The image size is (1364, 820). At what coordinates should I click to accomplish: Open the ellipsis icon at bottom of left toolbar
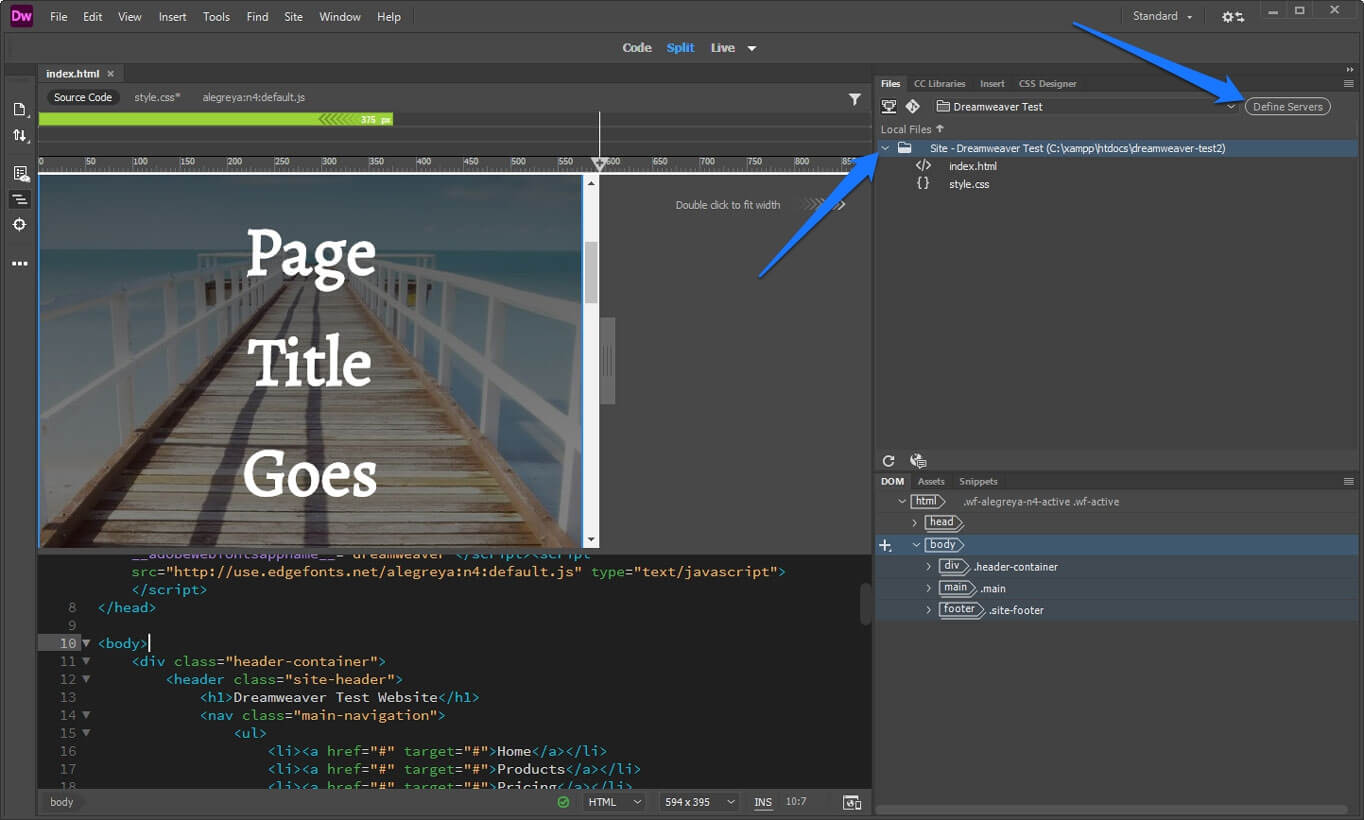[x=20, y=263]
